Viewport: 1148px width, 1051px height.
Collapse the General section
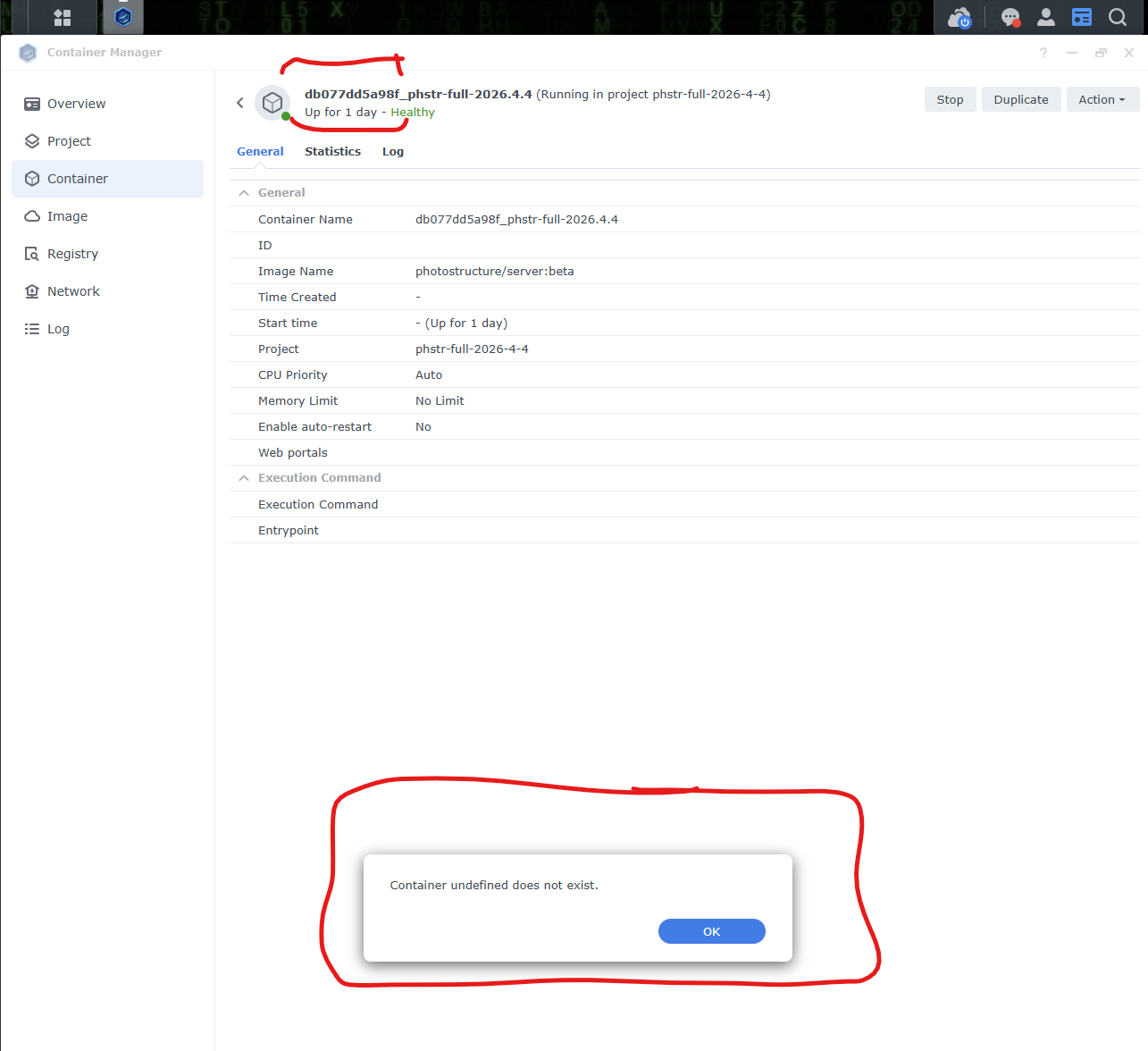(x=244, y=193)
